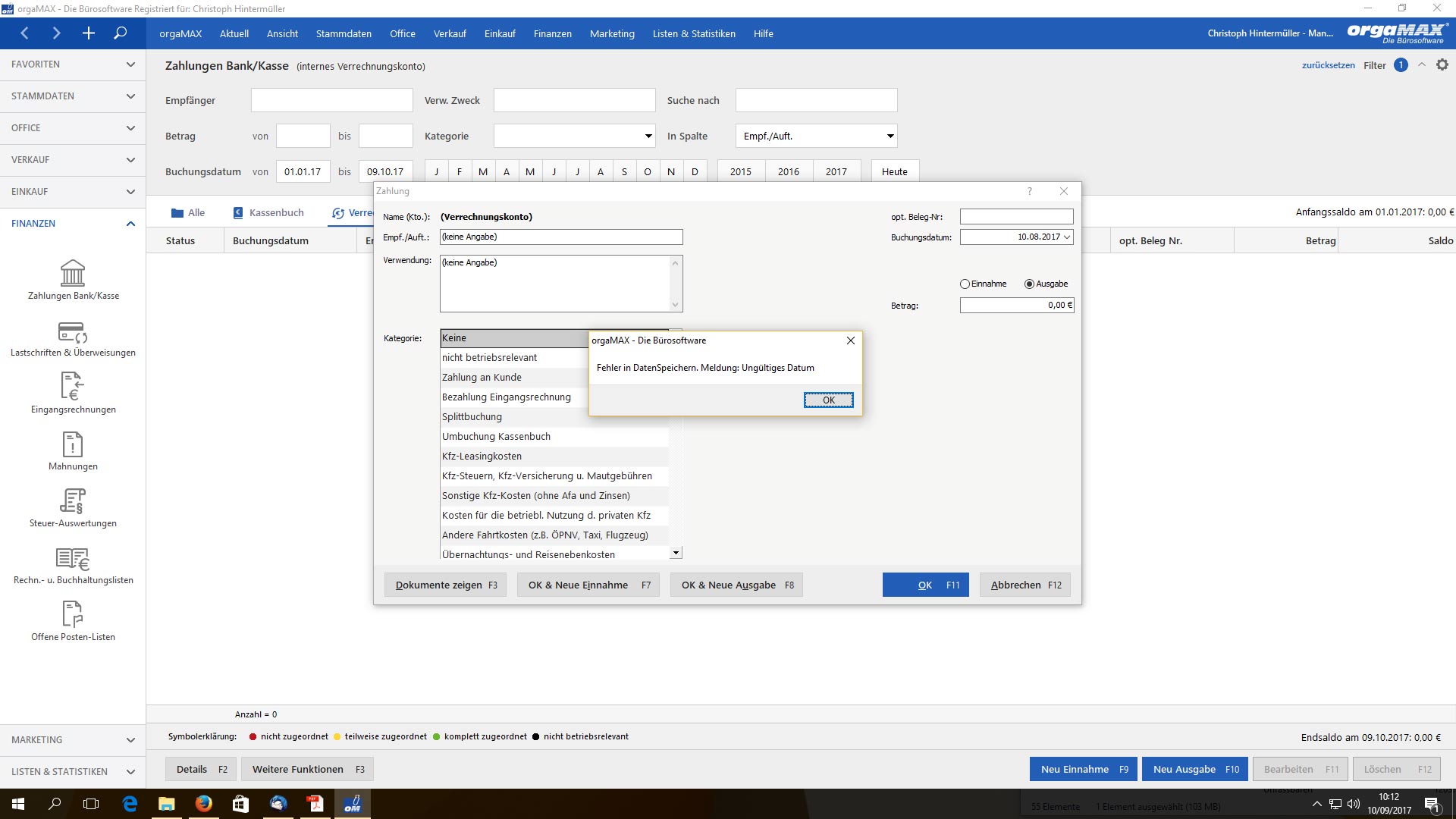Open the Finanzen menu
Screen dimensions: 1456x819
552,33
